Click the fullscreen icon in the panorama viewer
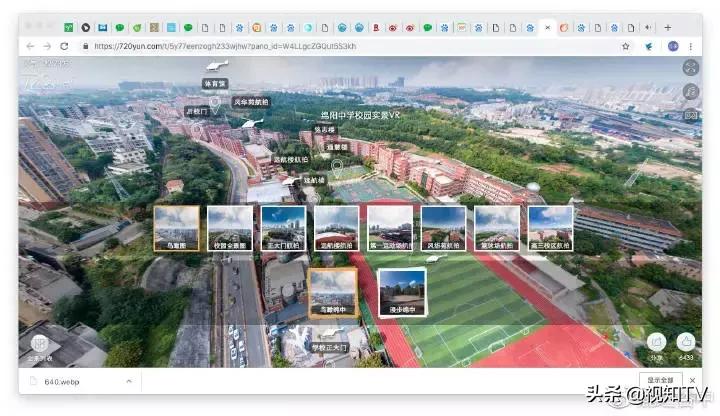This screenshot has height=416, width=720. coord(690,68)
